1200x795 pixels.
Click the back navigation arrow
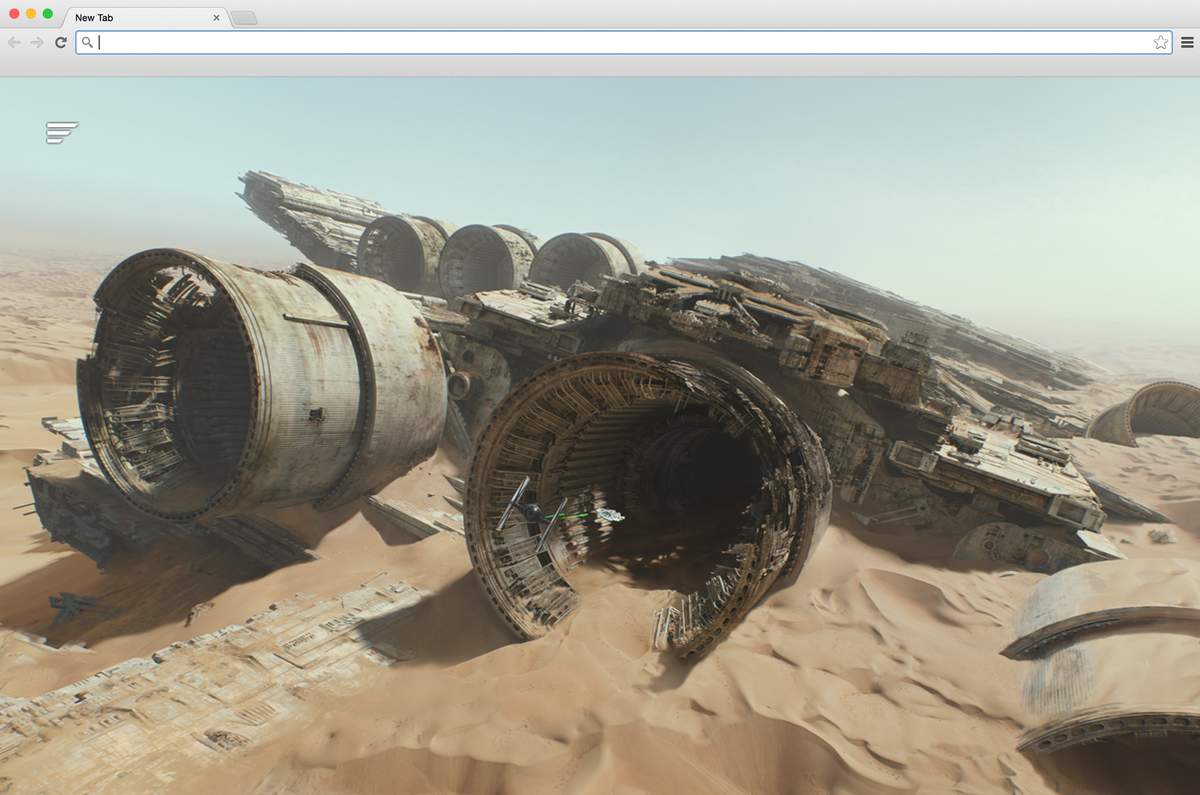(14, 42)
